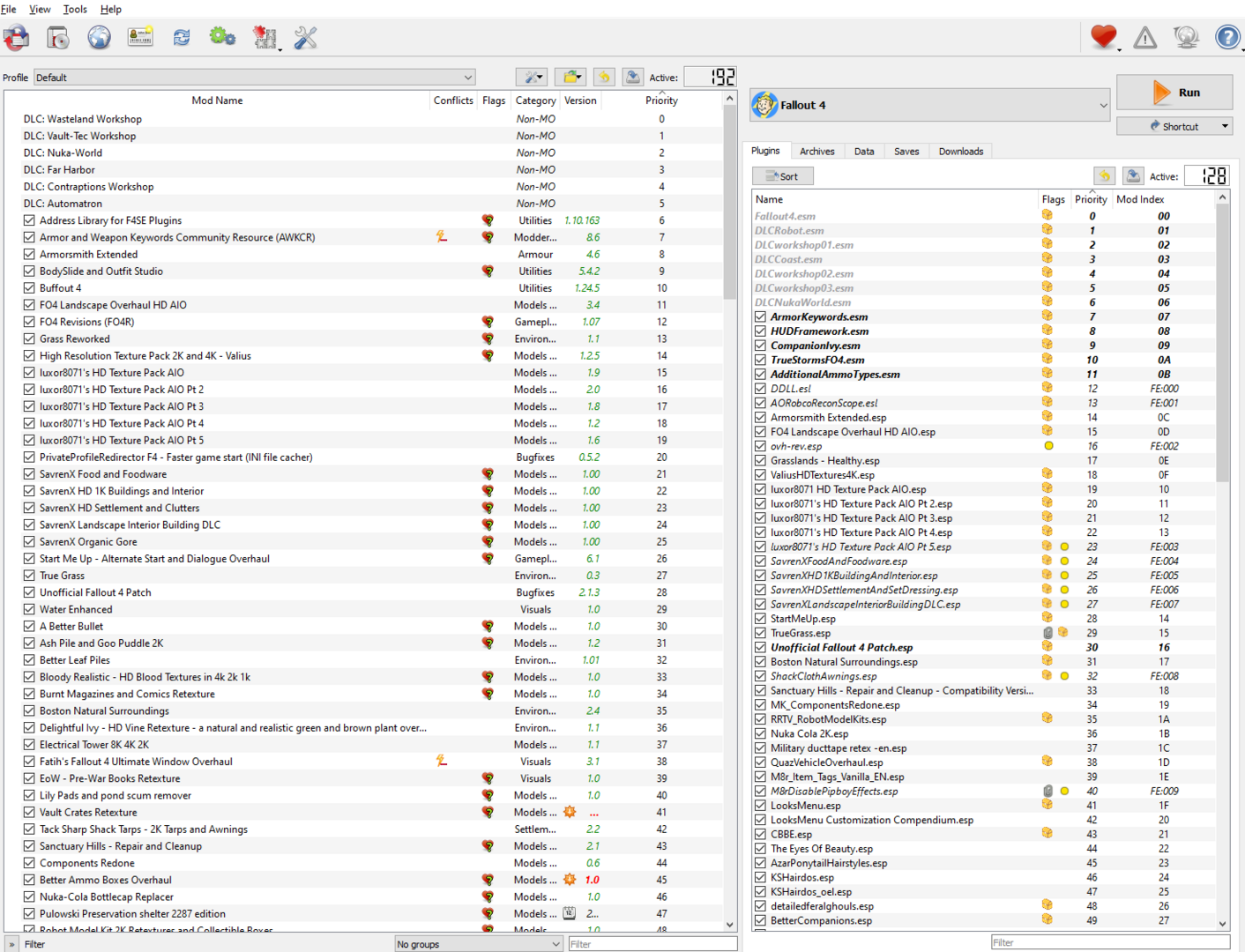The height and width of the screenshot is (952, 1245).
Task: Click the notifications warning triangle icon
Action: 1145,38
